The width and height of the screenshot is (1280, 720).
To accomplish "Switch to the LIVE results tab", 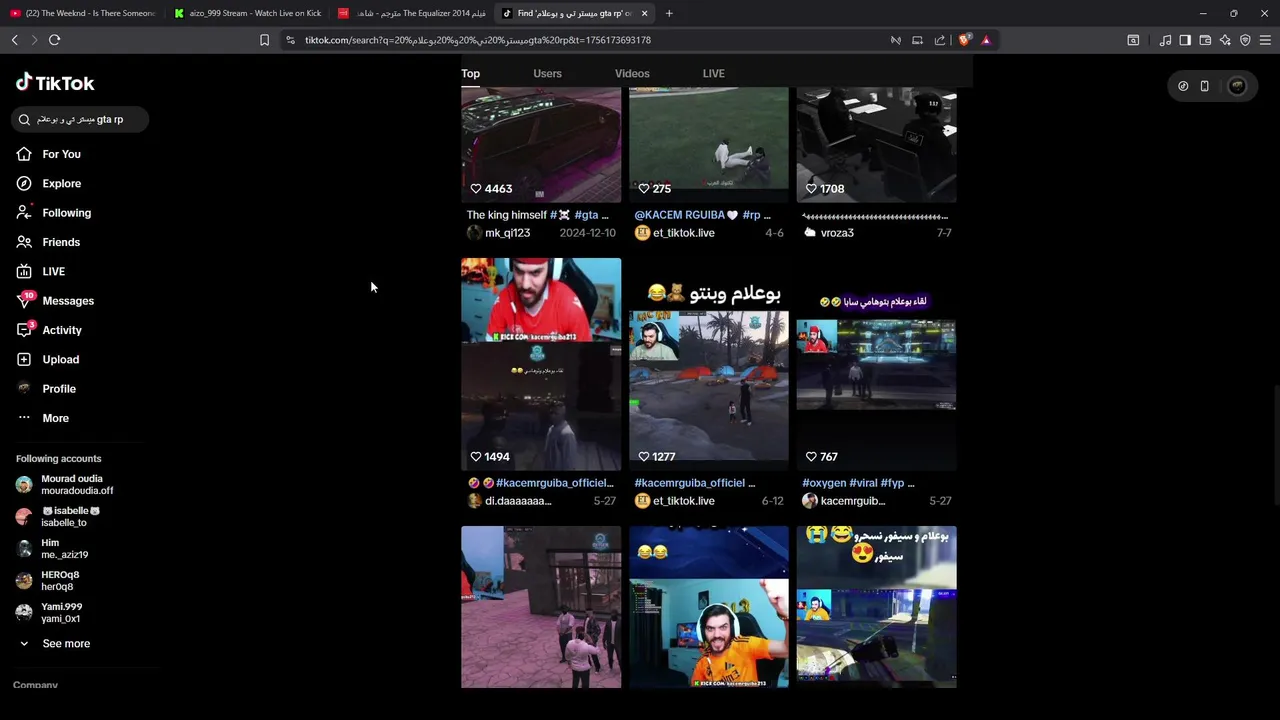I will (x=713, y=73).
